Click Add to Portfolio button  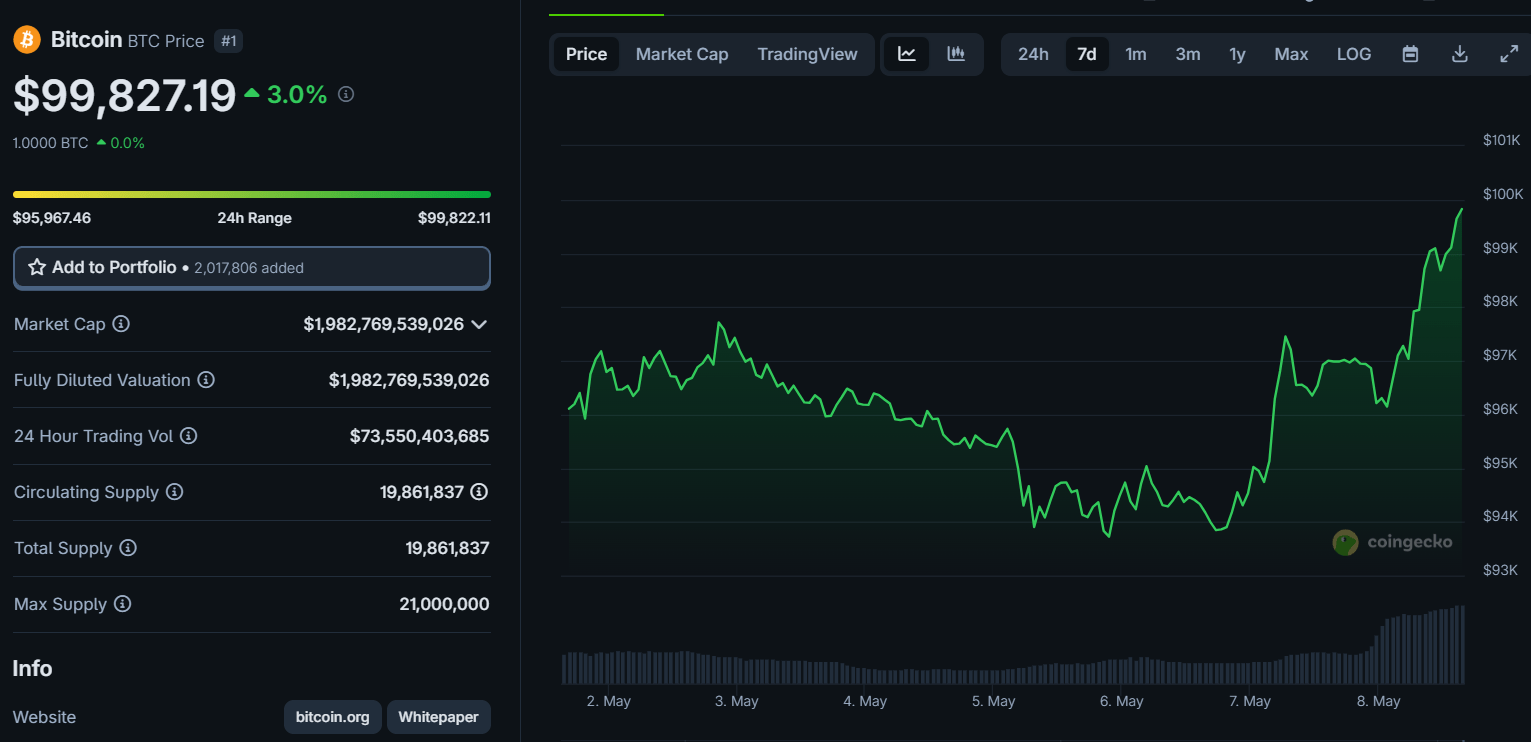point(252,268)
